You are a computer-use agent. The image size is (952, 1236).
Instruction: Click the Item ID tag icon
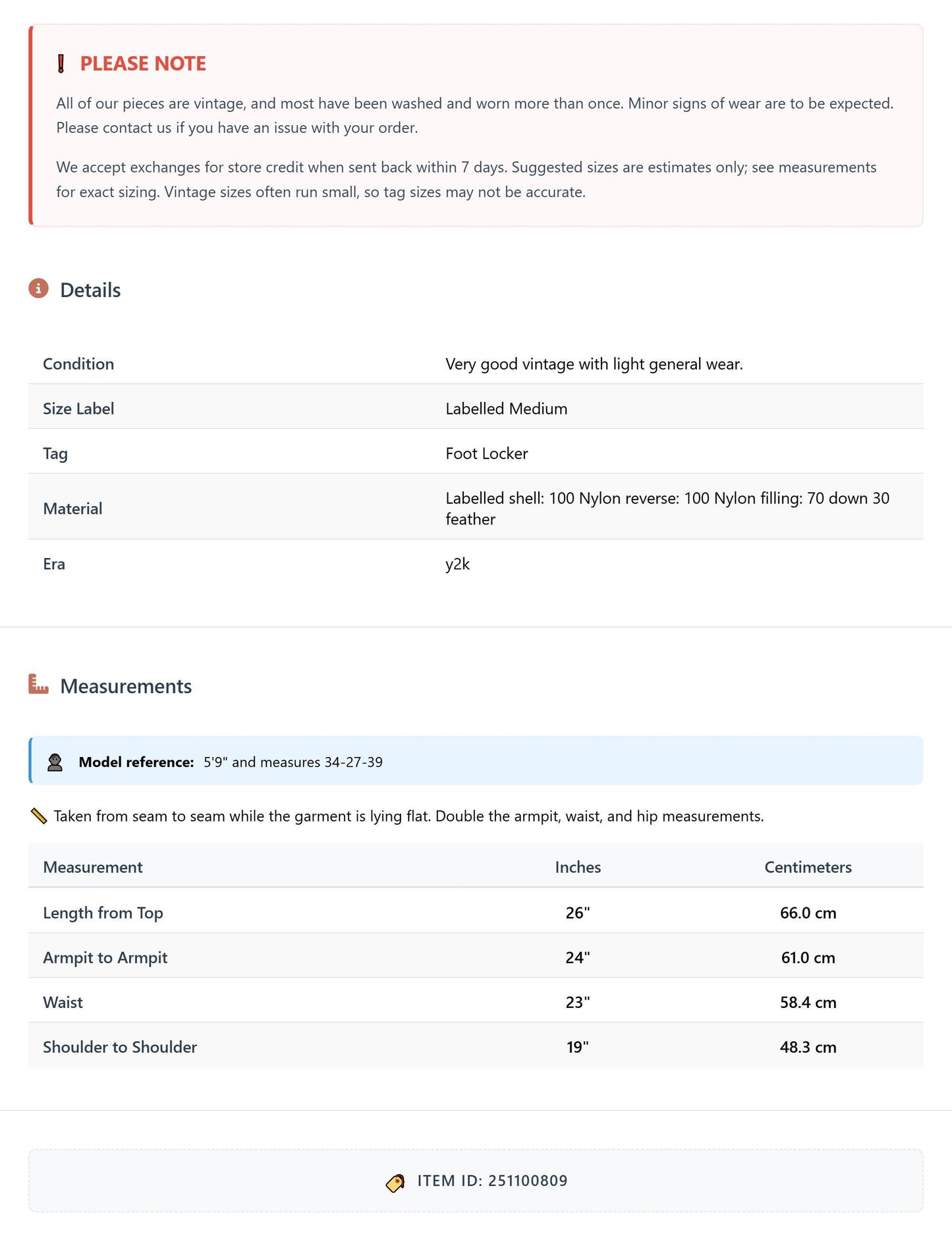(395, 1183)
